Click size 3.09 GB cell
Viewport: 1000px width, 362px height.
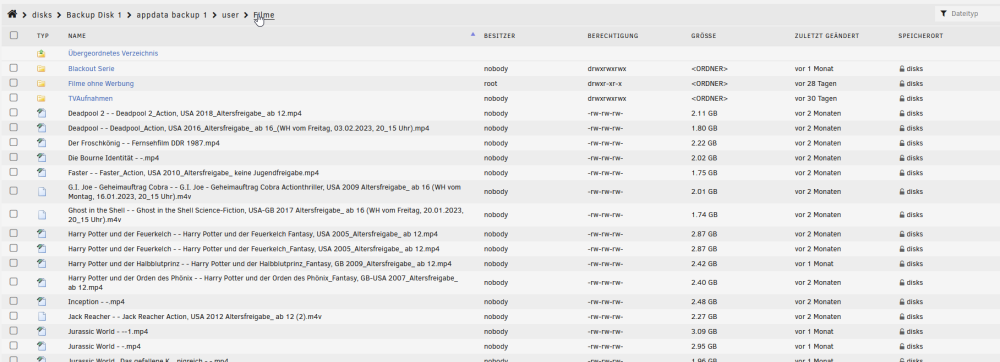[x=704, y=331]
